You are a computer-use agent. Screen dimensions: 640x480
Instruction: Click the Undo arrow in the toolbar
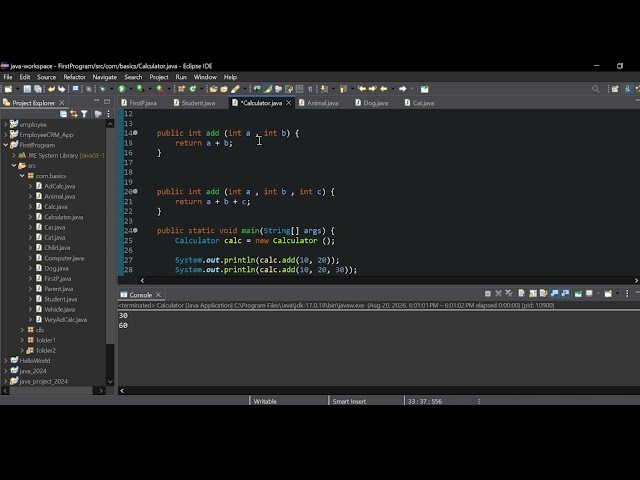tap(51, 89)
